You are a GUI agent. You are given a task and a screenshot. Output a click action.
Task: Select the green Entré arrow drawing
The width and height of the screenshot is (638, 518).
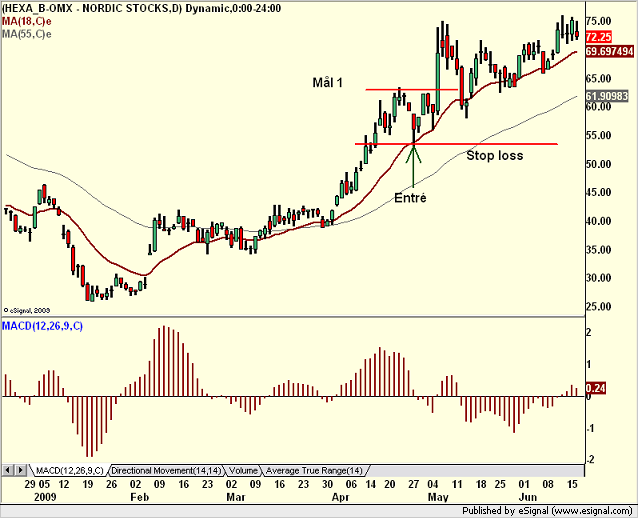413,166
